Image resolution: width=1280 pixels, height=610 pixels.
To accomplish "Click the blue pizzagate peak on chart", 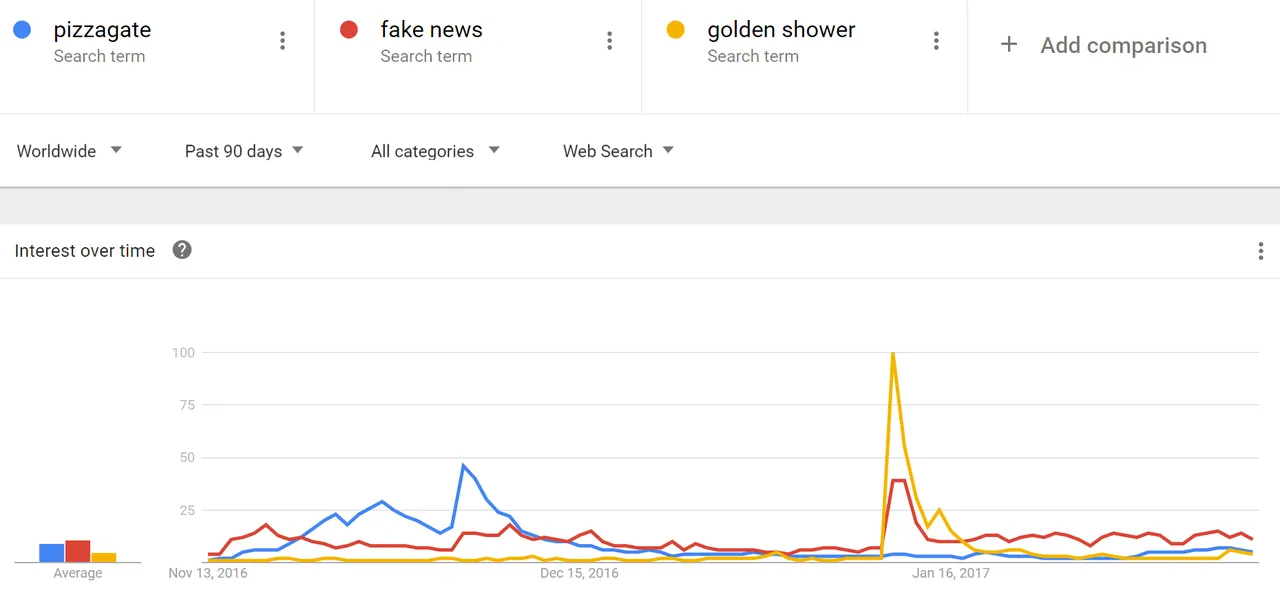I will point(463,465).
